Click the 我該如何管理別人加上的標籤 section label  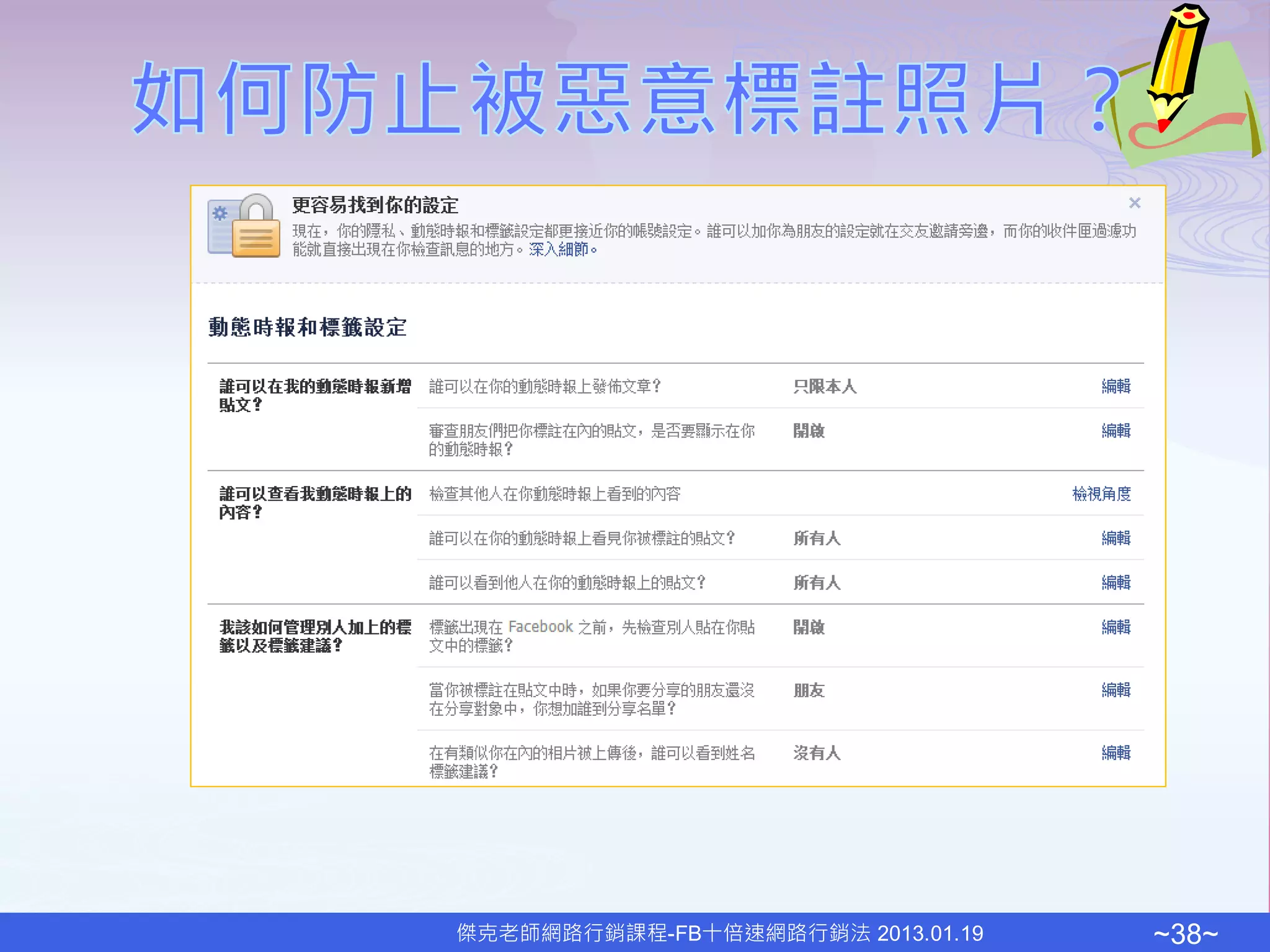point(315,636)
